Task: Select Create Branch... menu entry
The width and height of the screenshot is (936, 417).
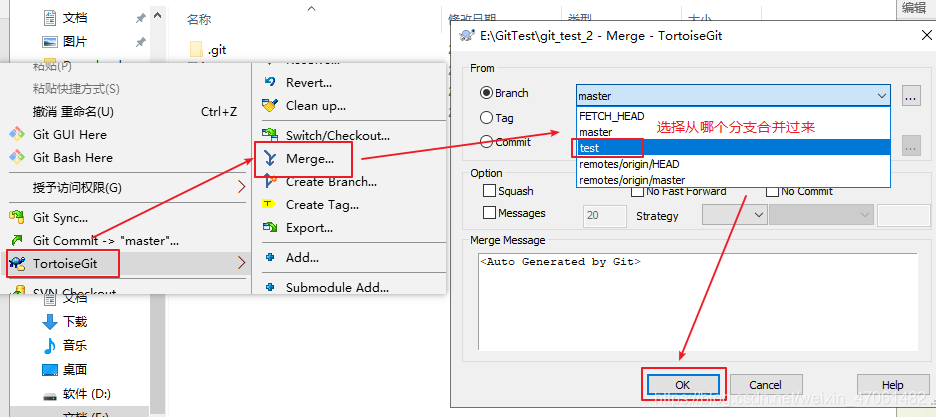Action: 331,182
